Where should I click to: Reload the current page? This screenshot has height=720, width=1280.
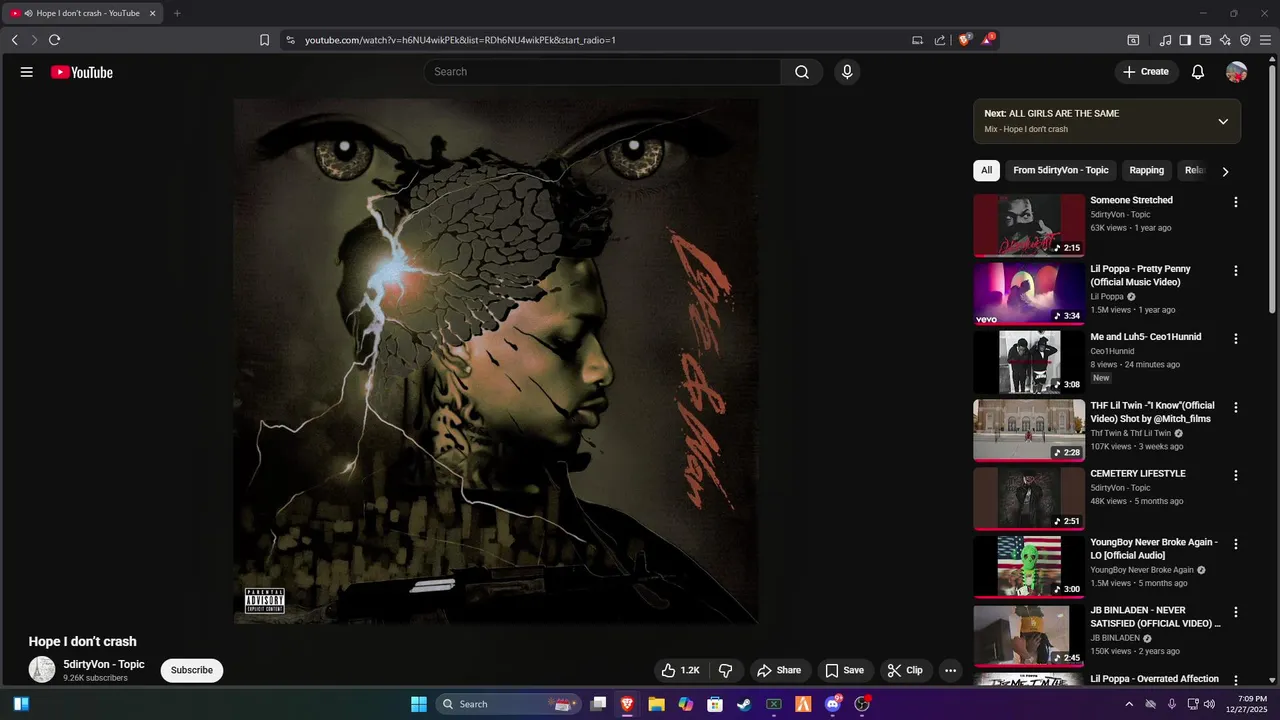pos(54,40)
